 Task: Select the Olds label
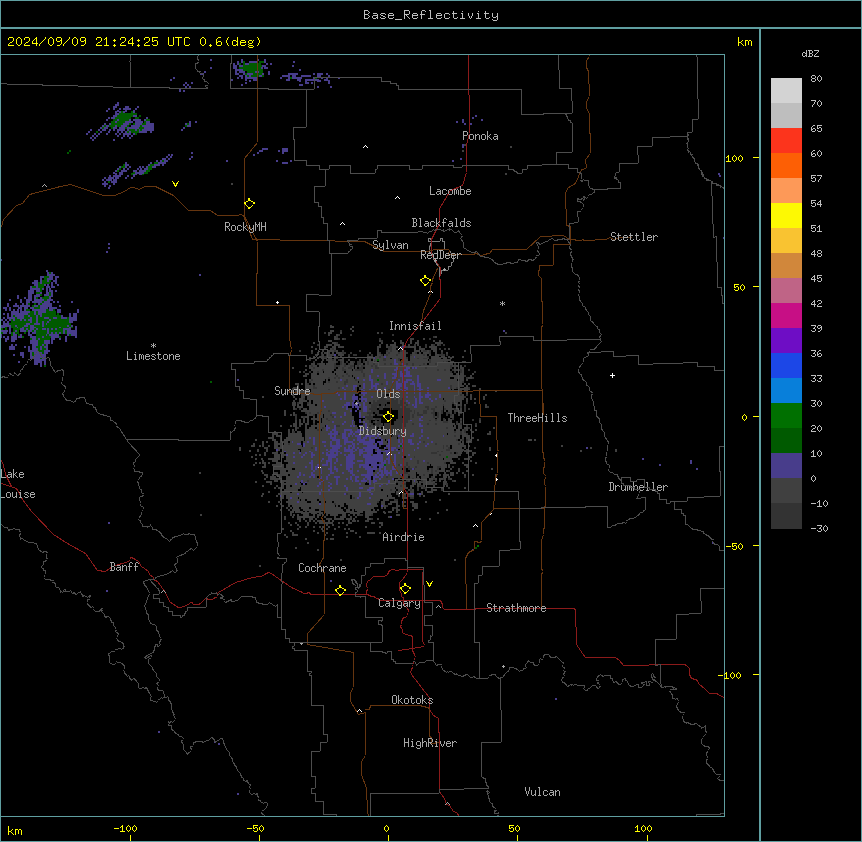tap(388, 394)
